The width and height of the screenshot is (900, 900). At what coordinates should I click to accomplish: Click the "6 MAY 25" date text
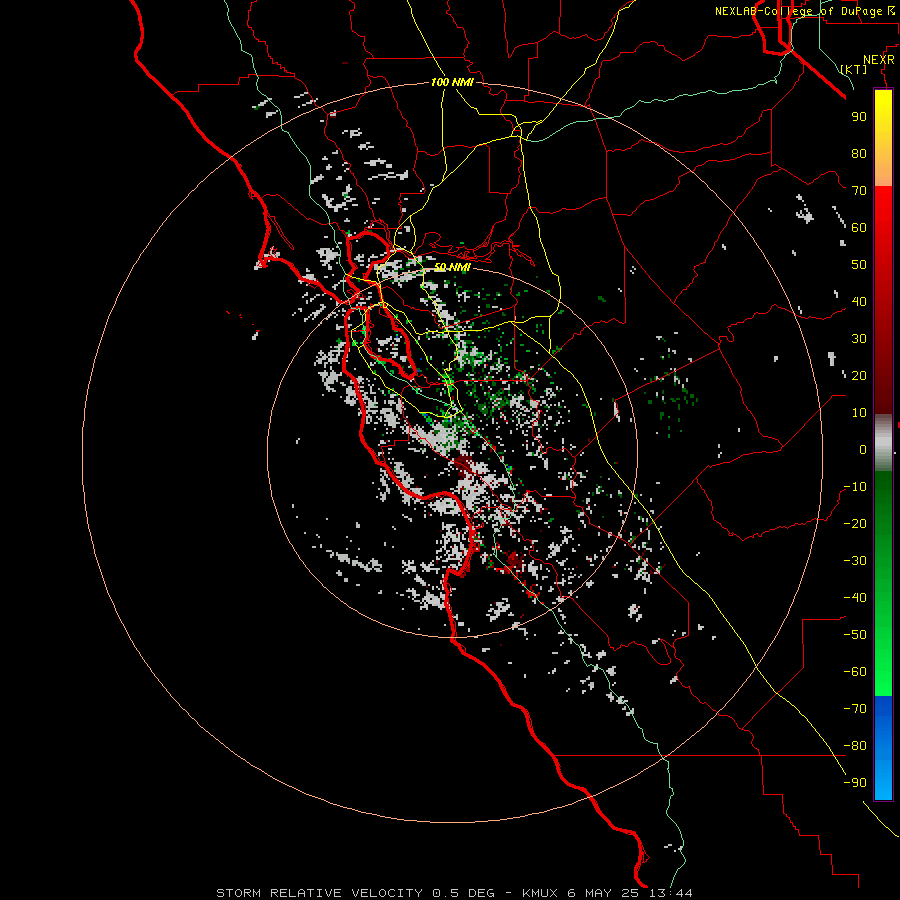pyautogui.click(x=604, y=893)
